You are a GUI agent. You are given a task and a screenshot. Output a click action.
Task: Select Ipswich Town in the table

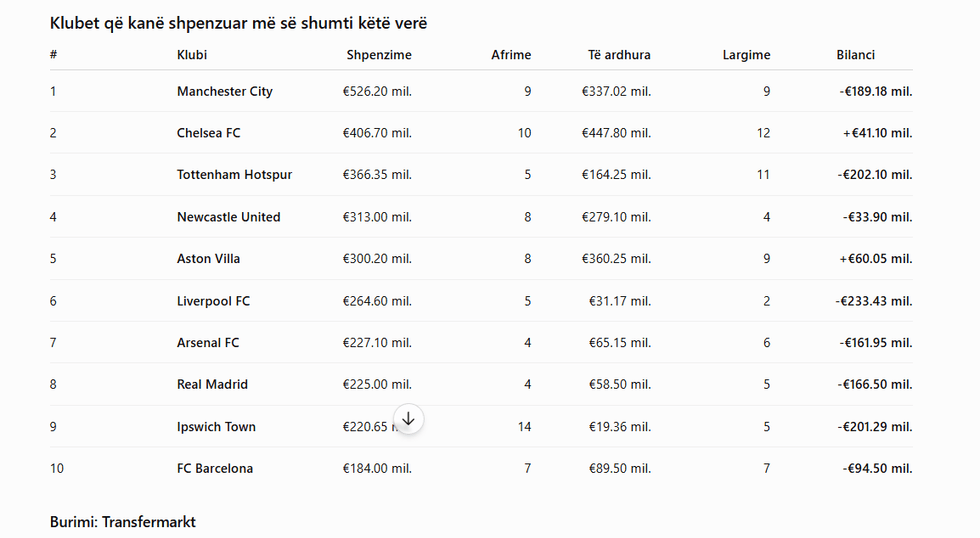click(216, 427)
